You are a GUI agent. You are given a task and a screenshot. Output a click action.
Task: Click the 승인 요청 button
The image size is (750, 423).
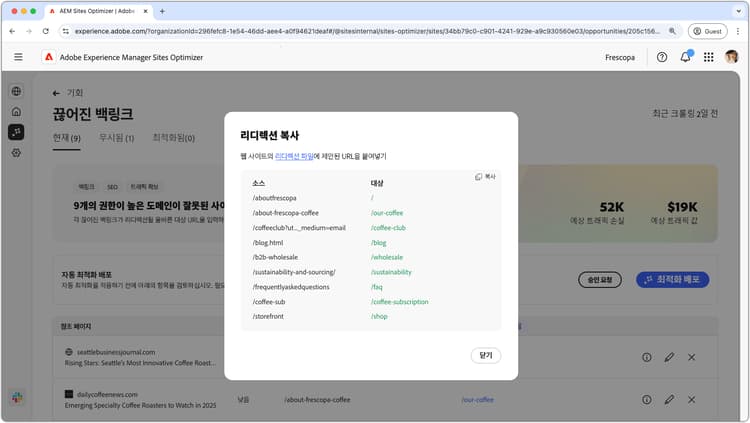[x=600, y=280]
